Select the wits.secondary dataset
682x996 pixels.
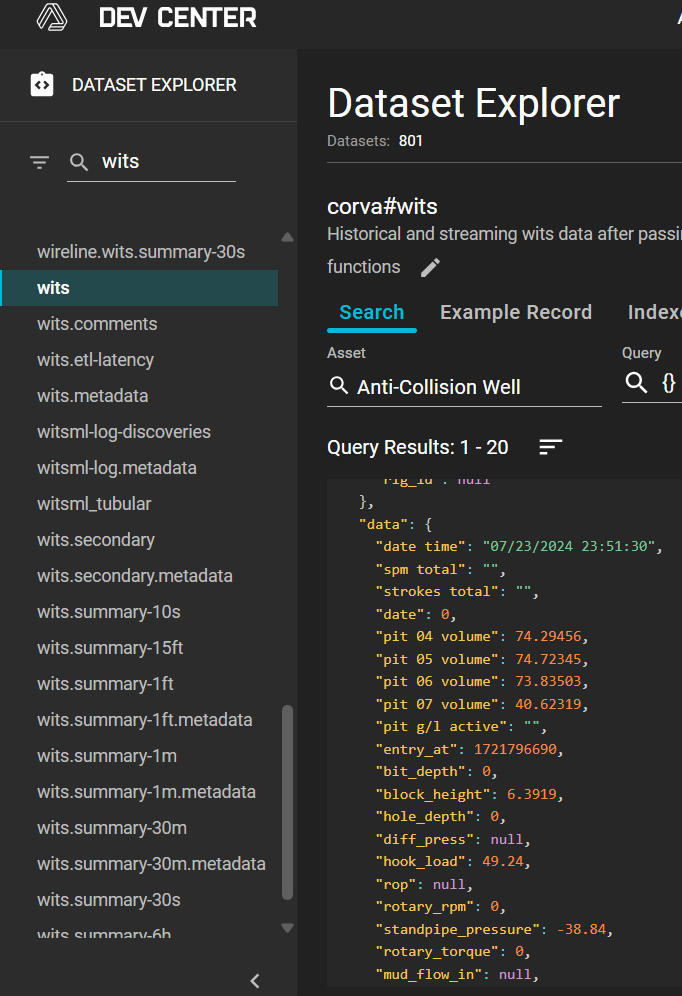click(96, 540)
